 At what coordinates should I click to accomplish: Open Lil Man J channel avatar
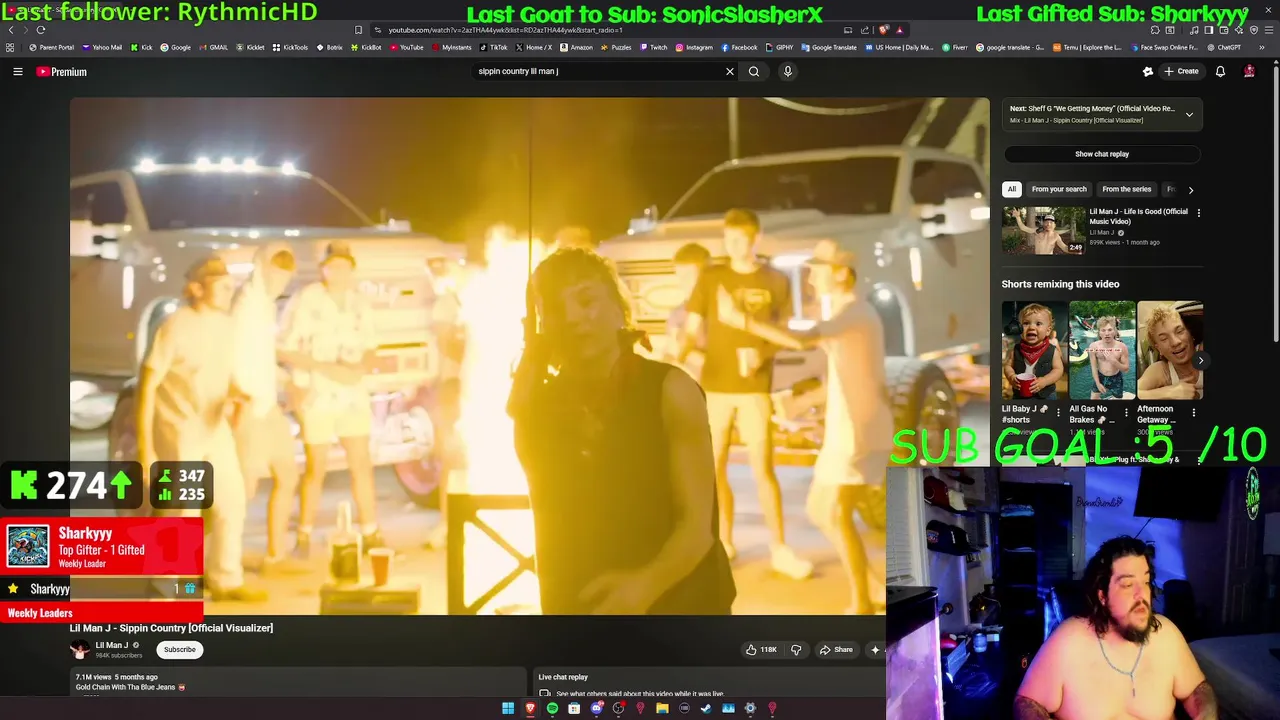pyautogui.click(x=79, y=650)
